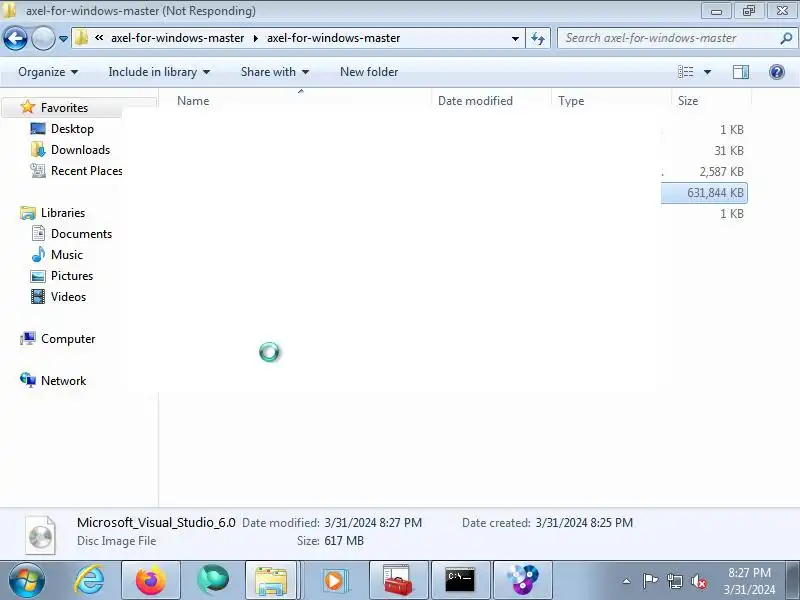Open the Documents library
This screenshot has height=600, width=800.
[81, 234]
